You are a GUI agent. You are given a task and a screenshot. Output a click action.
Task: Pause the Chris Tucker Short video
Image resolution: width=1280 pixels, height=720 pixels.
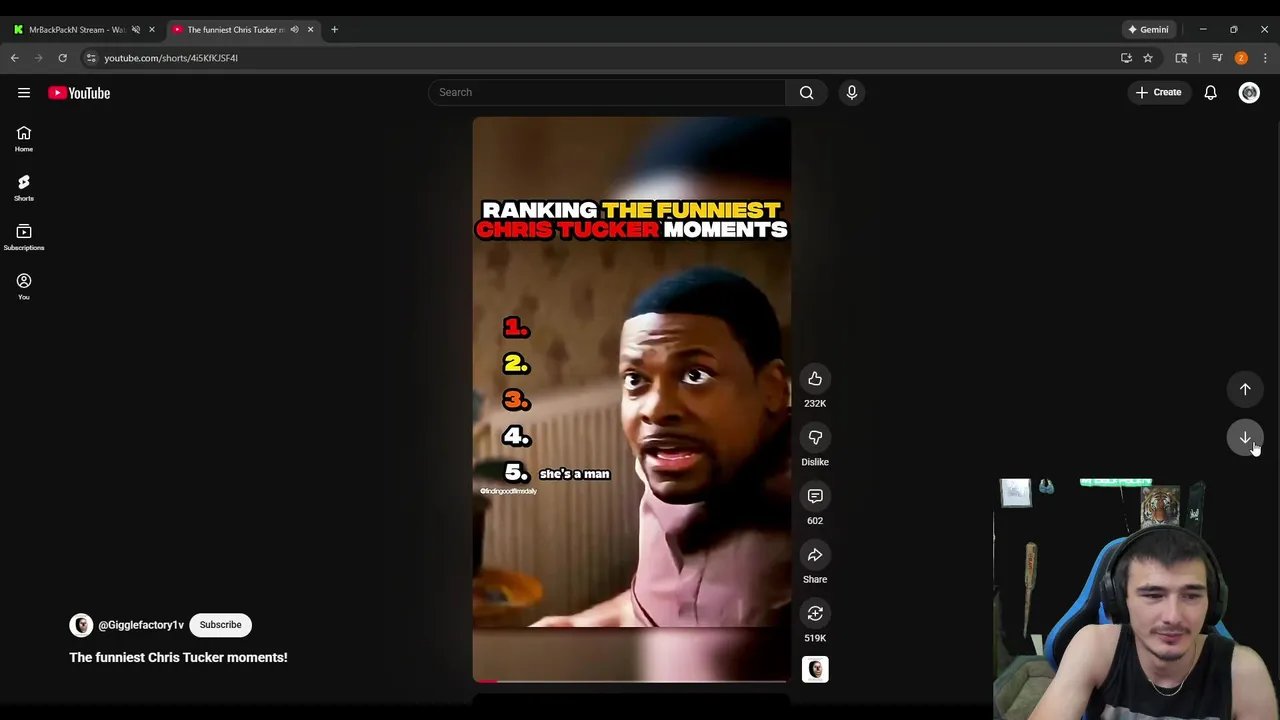[x=632, y=400]
